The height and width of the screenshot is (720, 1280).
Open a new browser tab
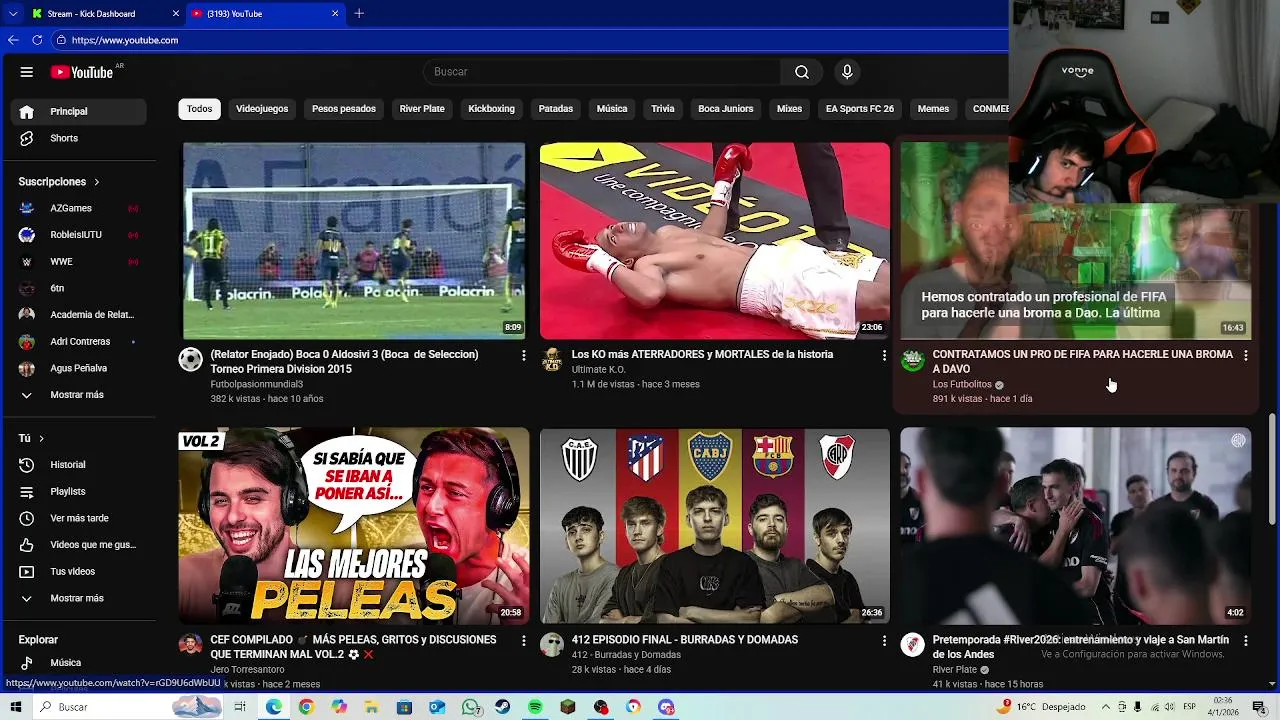pyautogui.click(x=359, y=13)
